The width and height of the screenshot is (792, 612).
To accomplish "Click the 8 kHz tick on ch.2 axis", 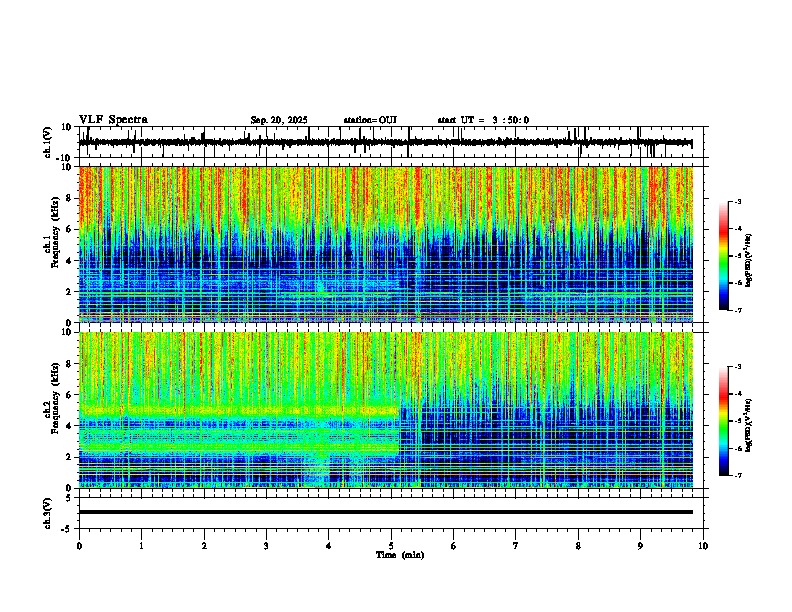I will [x=70, y=364].
